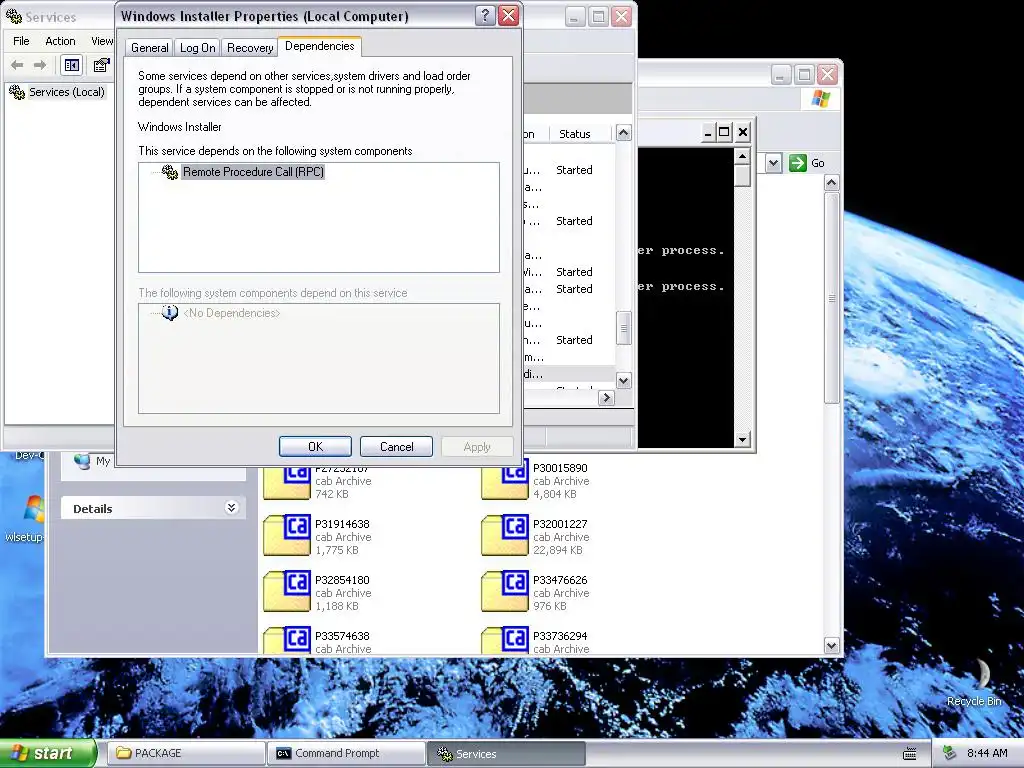Select the P33736294 cab archive file

tap(536, 641)
